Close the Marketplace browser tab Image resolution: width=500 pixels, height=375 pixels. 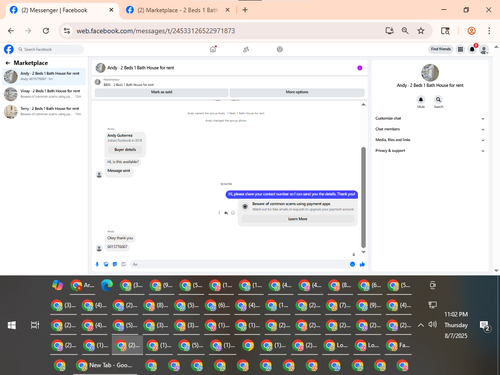pos(227,10)
